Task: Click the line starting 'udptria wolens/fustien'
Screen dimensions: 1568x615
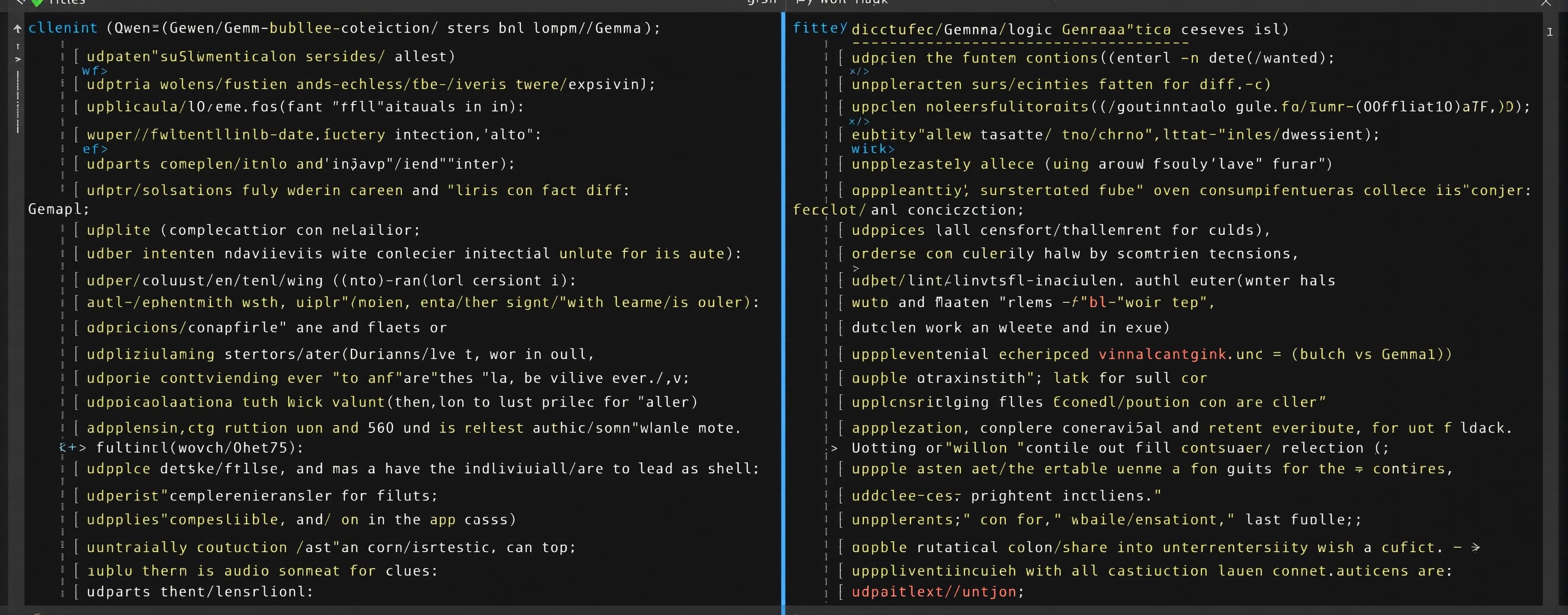Action: (371, 84)
